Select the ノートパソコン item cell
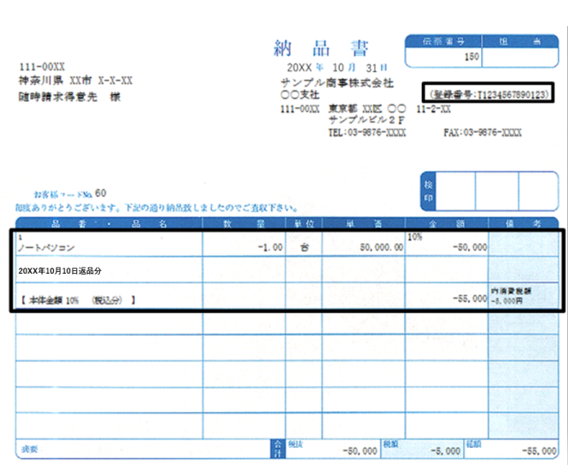Image resolution: width=574 pixels, height=470 pixels. 109,244
